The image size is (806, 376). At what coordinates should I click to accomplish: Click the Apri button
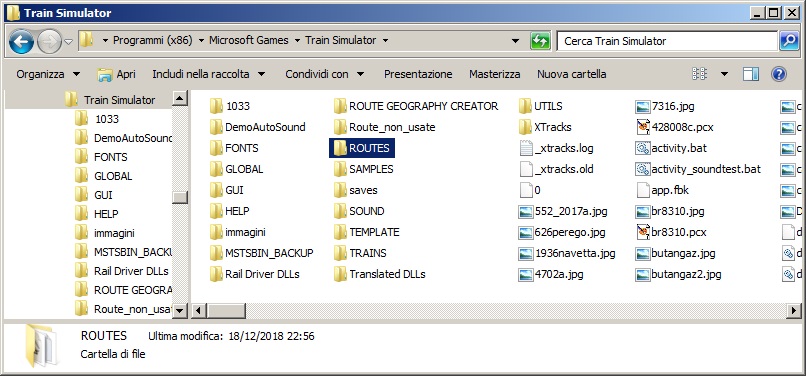(x=117, y=74)
